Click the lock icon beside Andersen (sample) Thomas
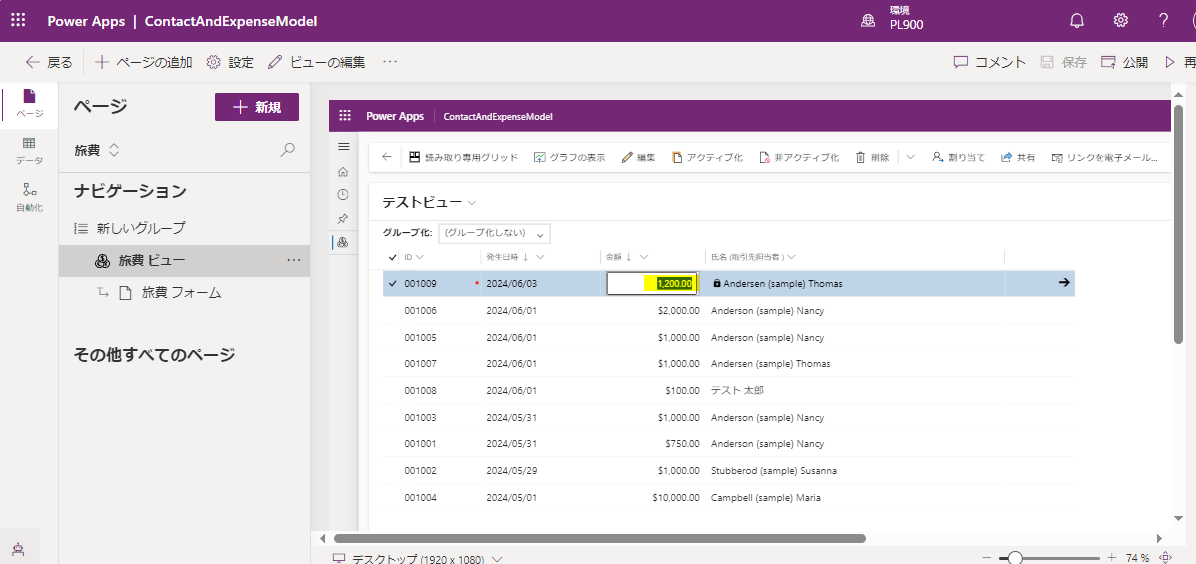 (716, 283)
